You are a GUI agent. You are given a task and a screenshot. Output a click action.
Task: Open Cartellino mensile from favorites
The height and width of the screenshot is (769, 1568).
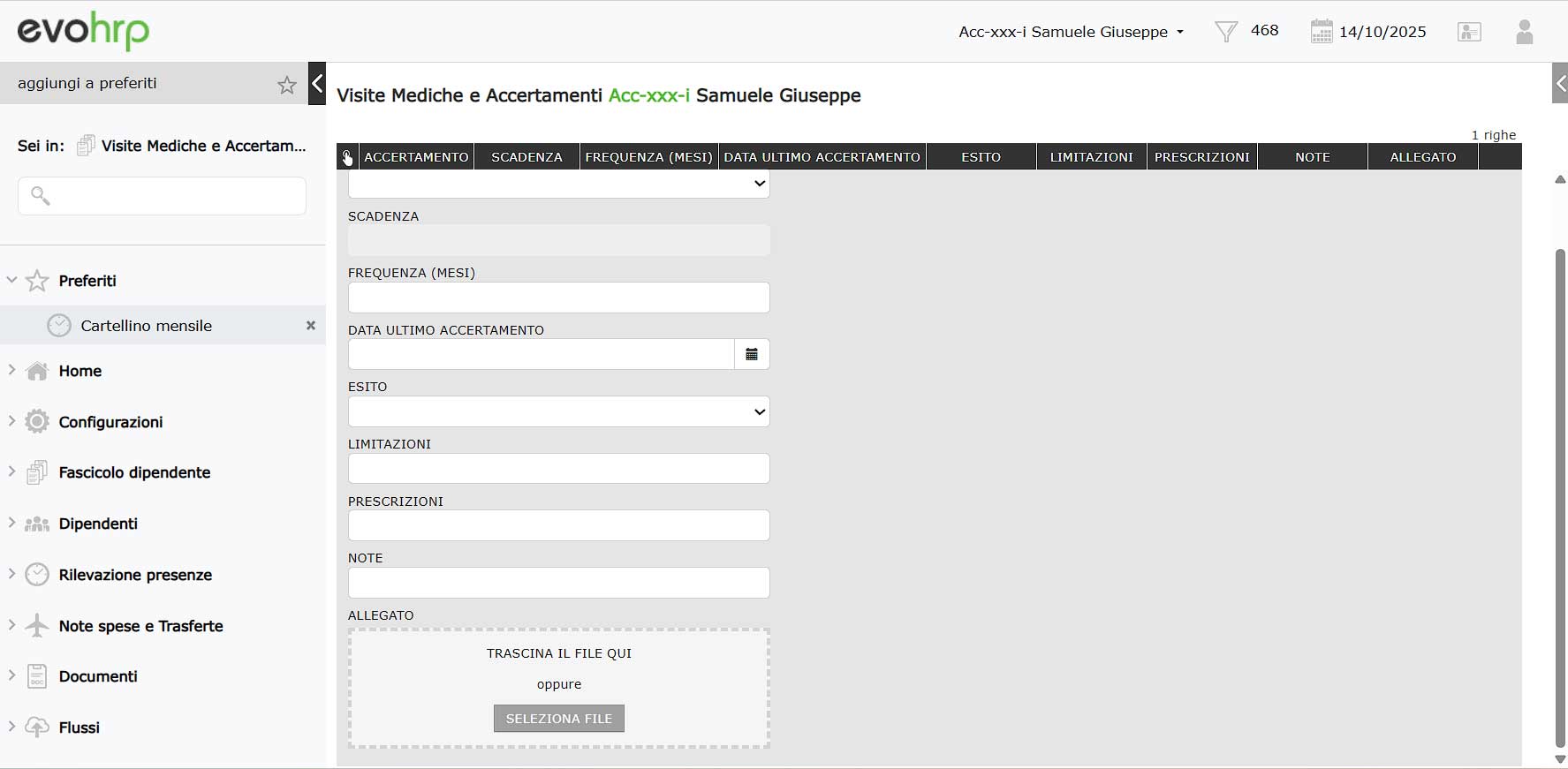(x=146, y=326)
